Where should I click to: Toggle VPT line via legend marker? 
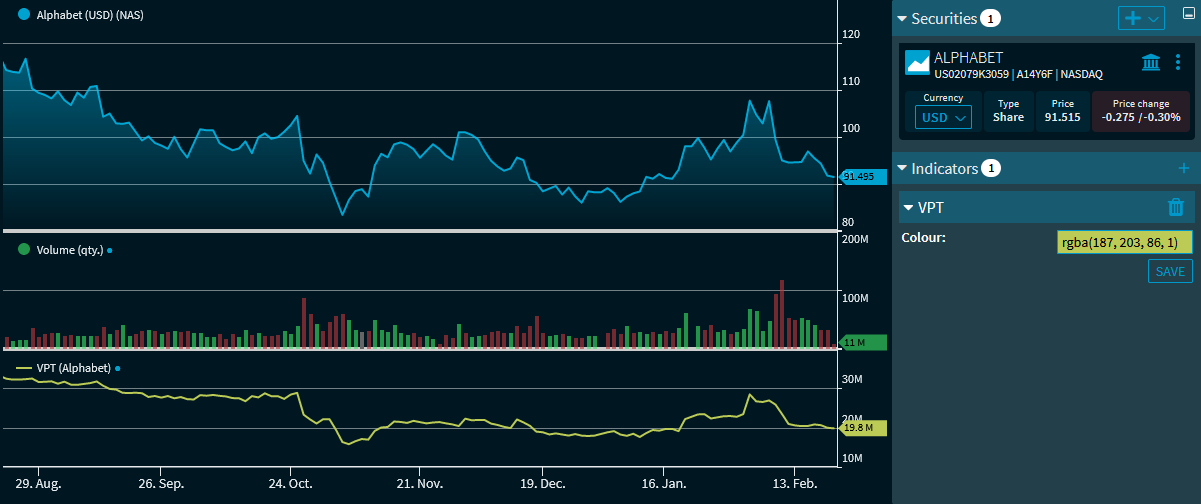(x=25, y=368)
